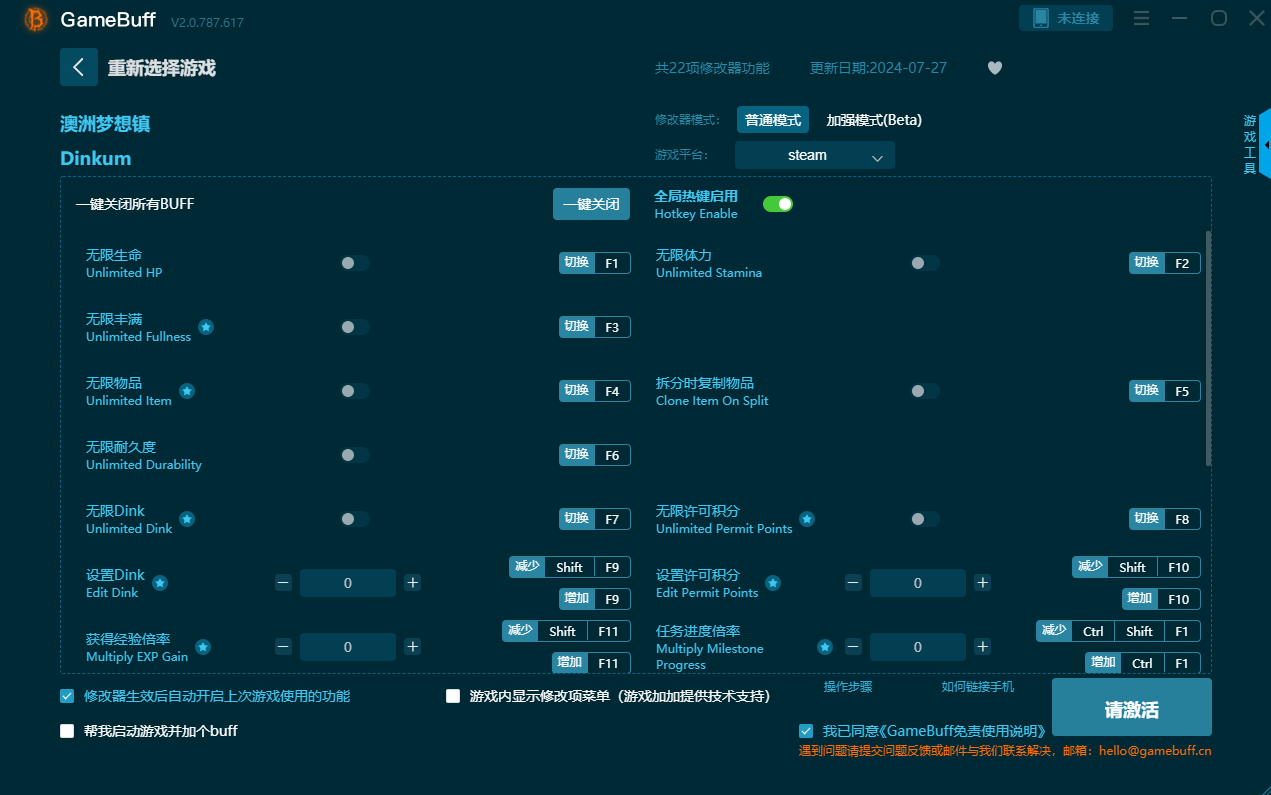The width and height of the screenshot is (1271, 795).
Task: Select 加强模式(Beta) mode tab
Action: (874, 120)
